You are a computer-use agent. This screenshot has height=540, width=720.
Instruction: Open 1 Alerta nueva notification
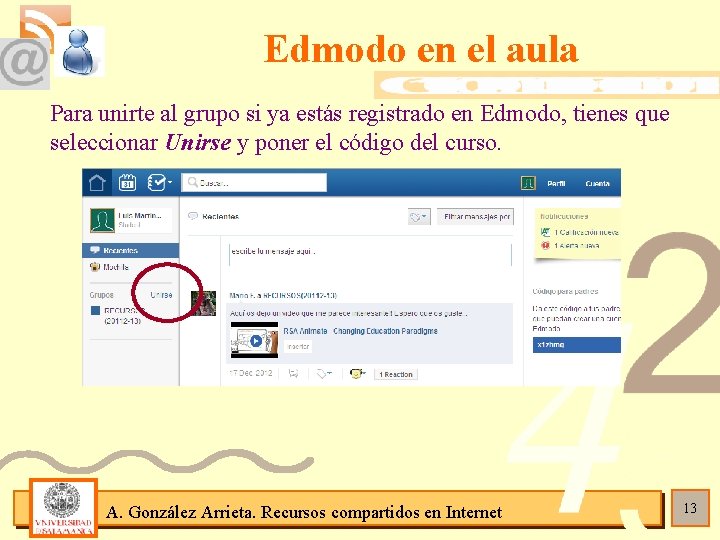click(x=576, y=246)
